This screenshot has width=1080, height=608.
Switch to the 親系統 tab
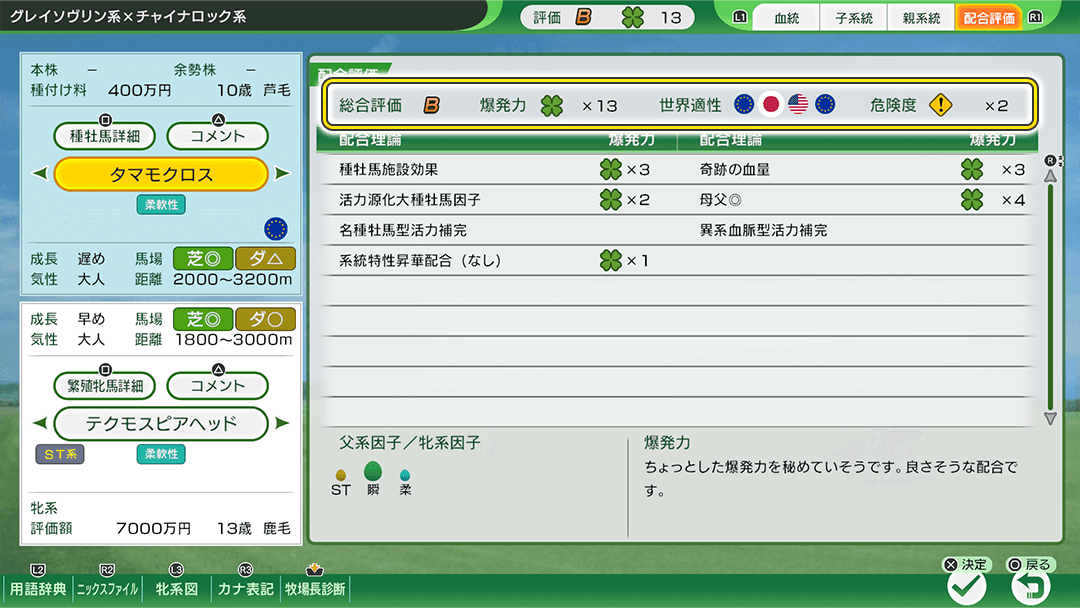coord(921,18)
